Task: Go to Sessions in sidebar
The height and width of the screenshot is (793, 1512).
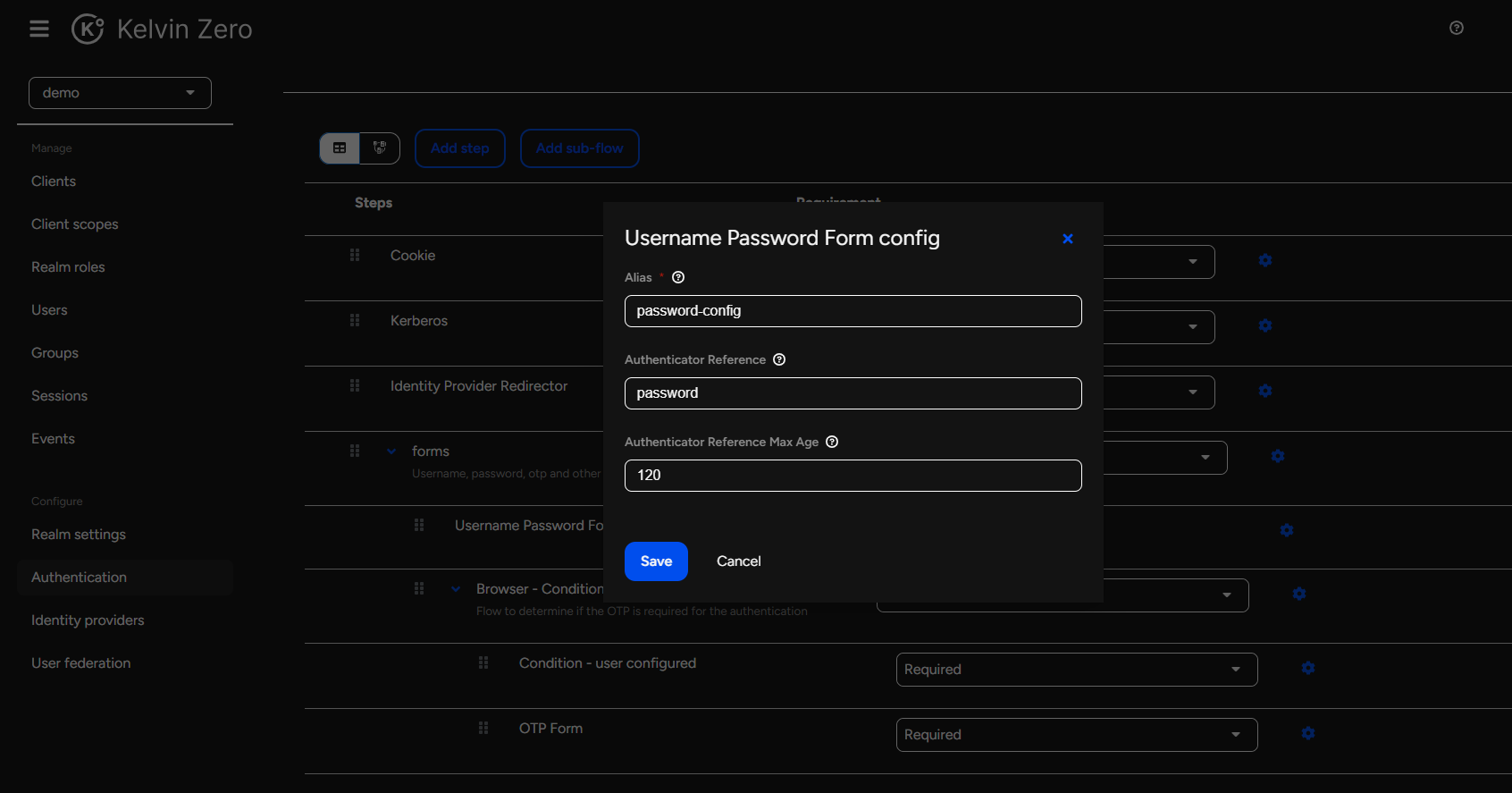Action: (x=59, y=396)
